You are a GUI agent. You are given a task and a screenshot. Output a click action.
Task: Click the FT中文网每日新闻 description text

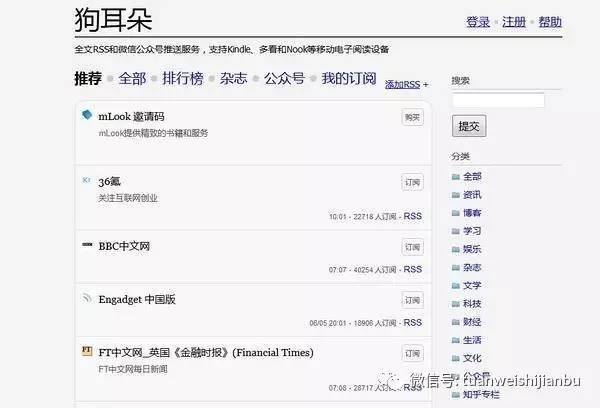(133, 369)
